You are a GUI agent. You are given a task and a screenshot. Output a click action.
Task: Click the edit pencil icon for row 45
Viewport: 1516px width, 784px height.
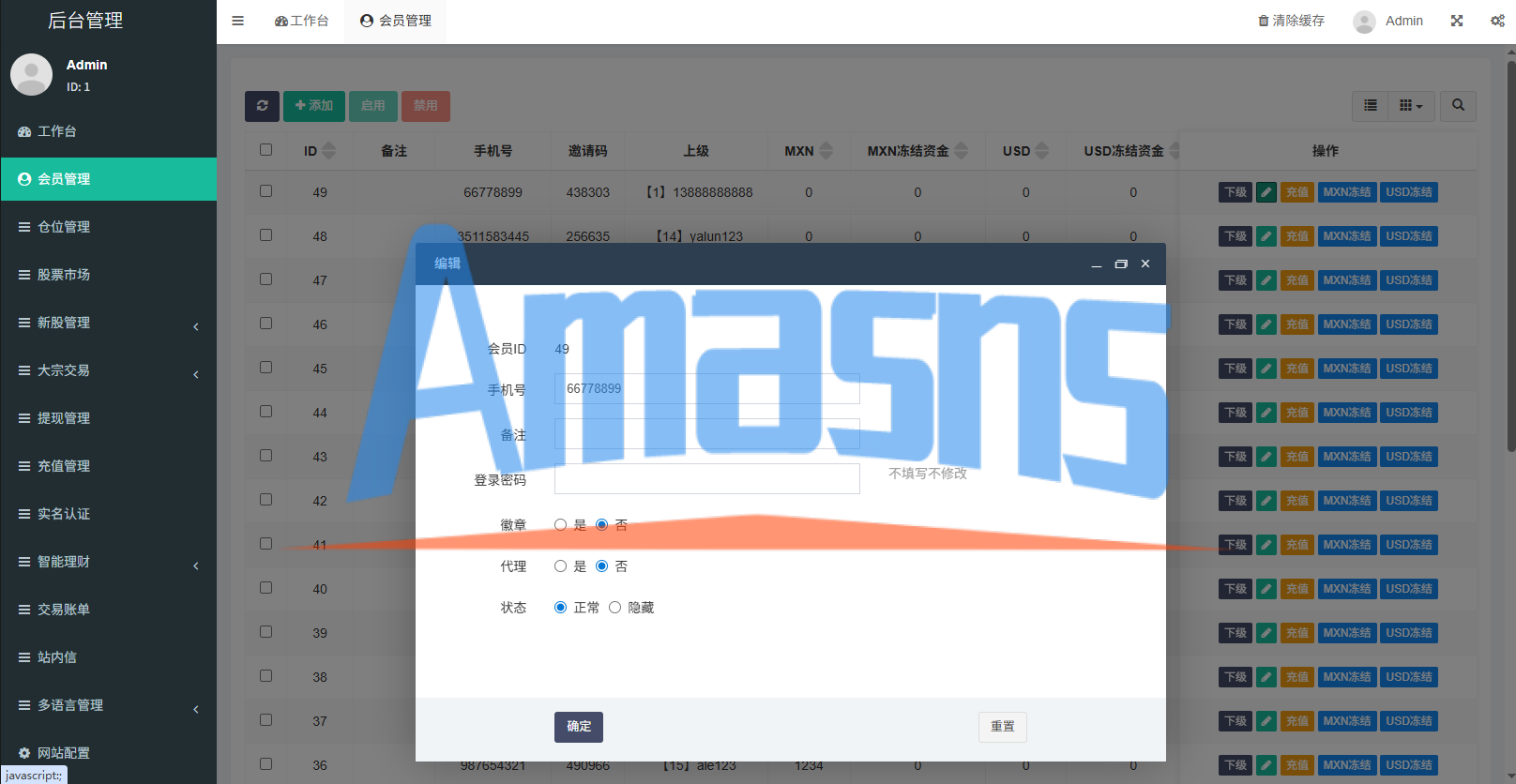[x=1266, y=369]
